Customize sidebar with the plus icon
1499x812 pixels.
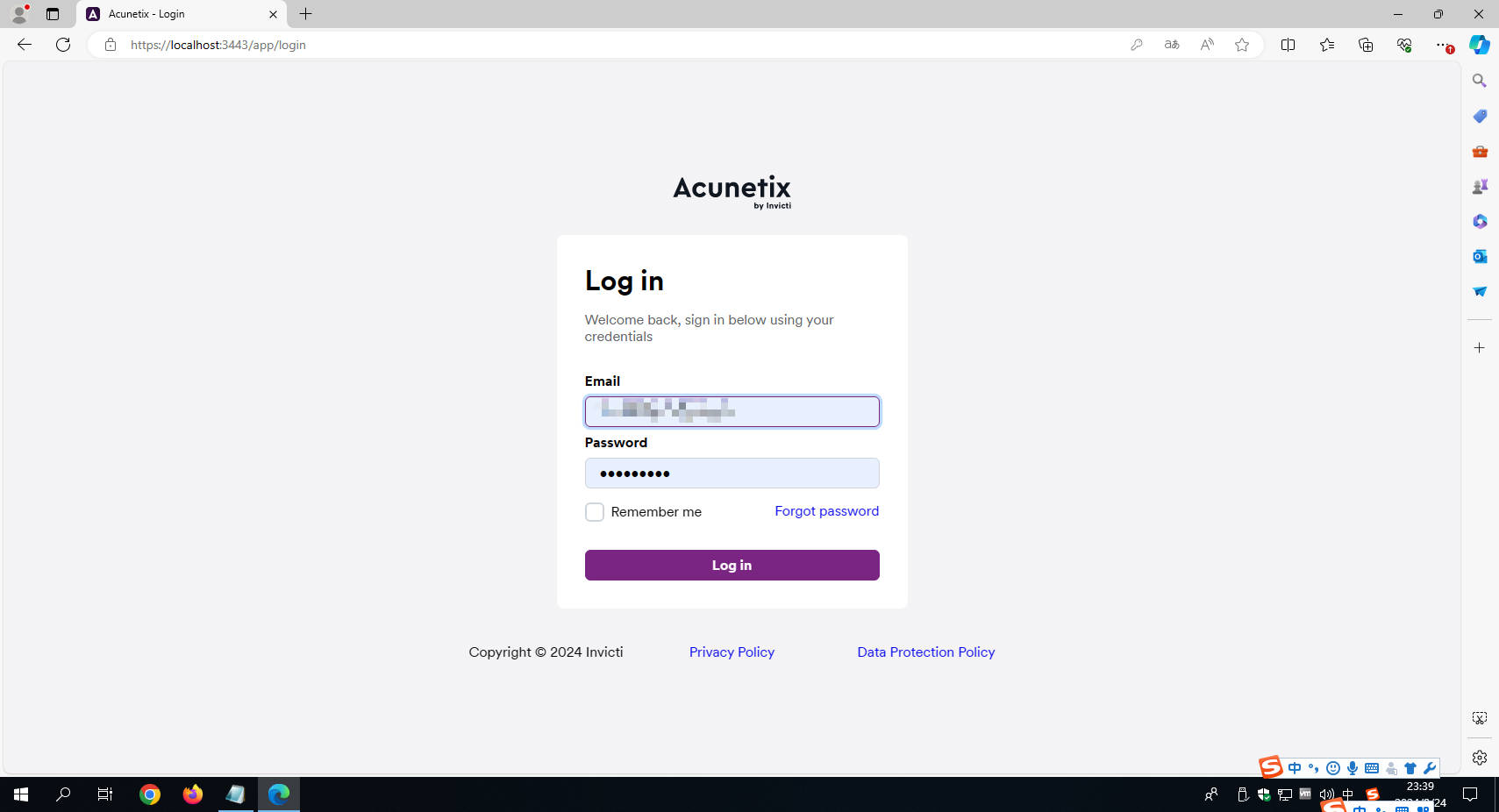pos(1480,348)
